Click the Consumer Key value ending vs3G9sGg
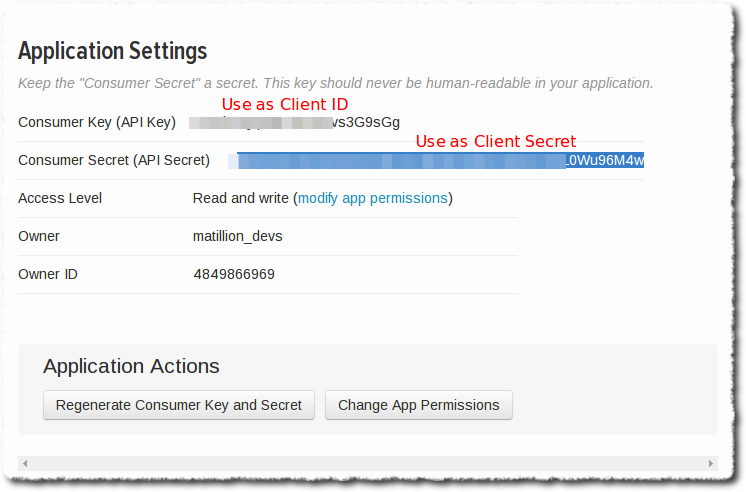Screen dimensions: 746x492 294,122
